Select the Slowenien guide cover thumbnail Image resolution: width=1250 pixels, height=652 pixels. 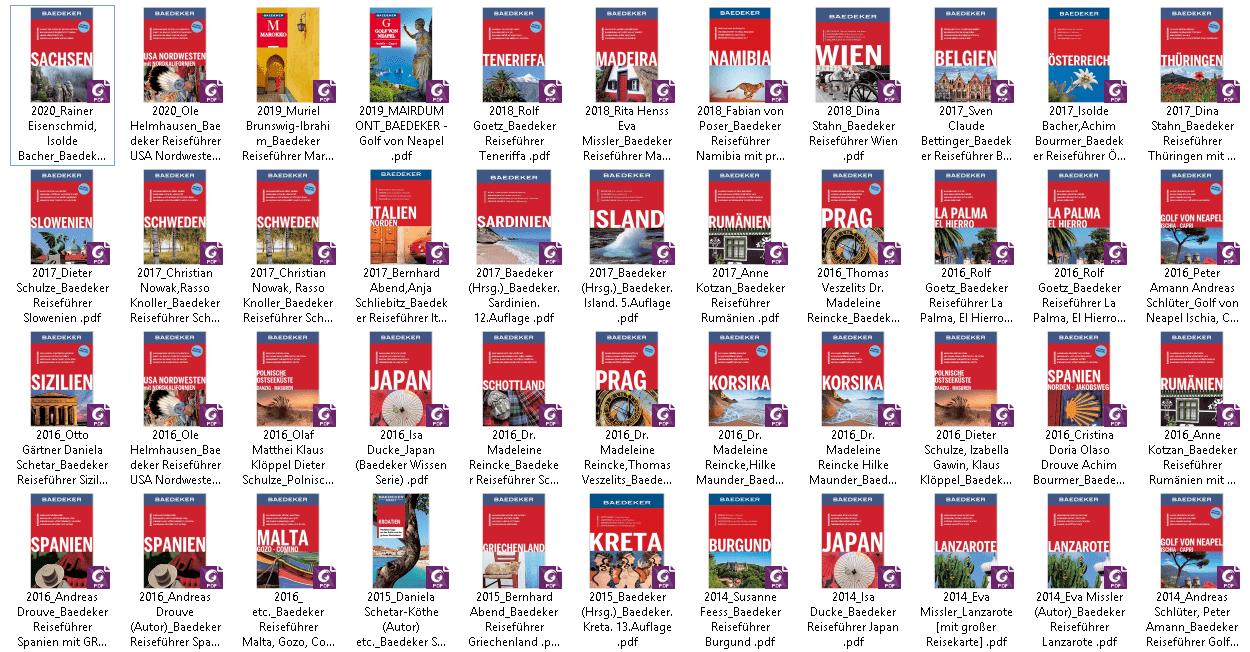pos(63,216)
